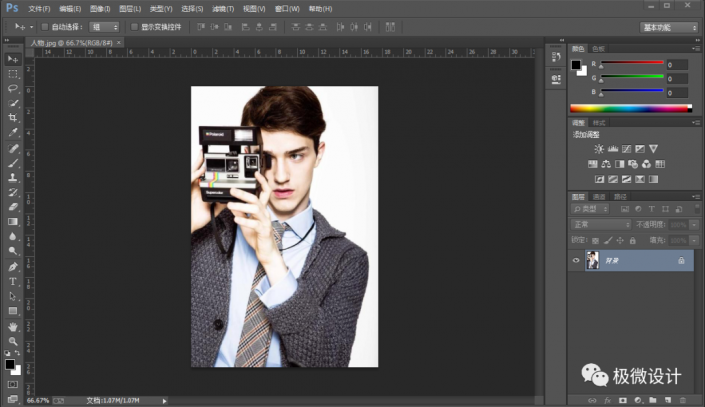Click the foreground color swatch in Color panel
The height and width of the screenshot is (407, 705).
576,65
